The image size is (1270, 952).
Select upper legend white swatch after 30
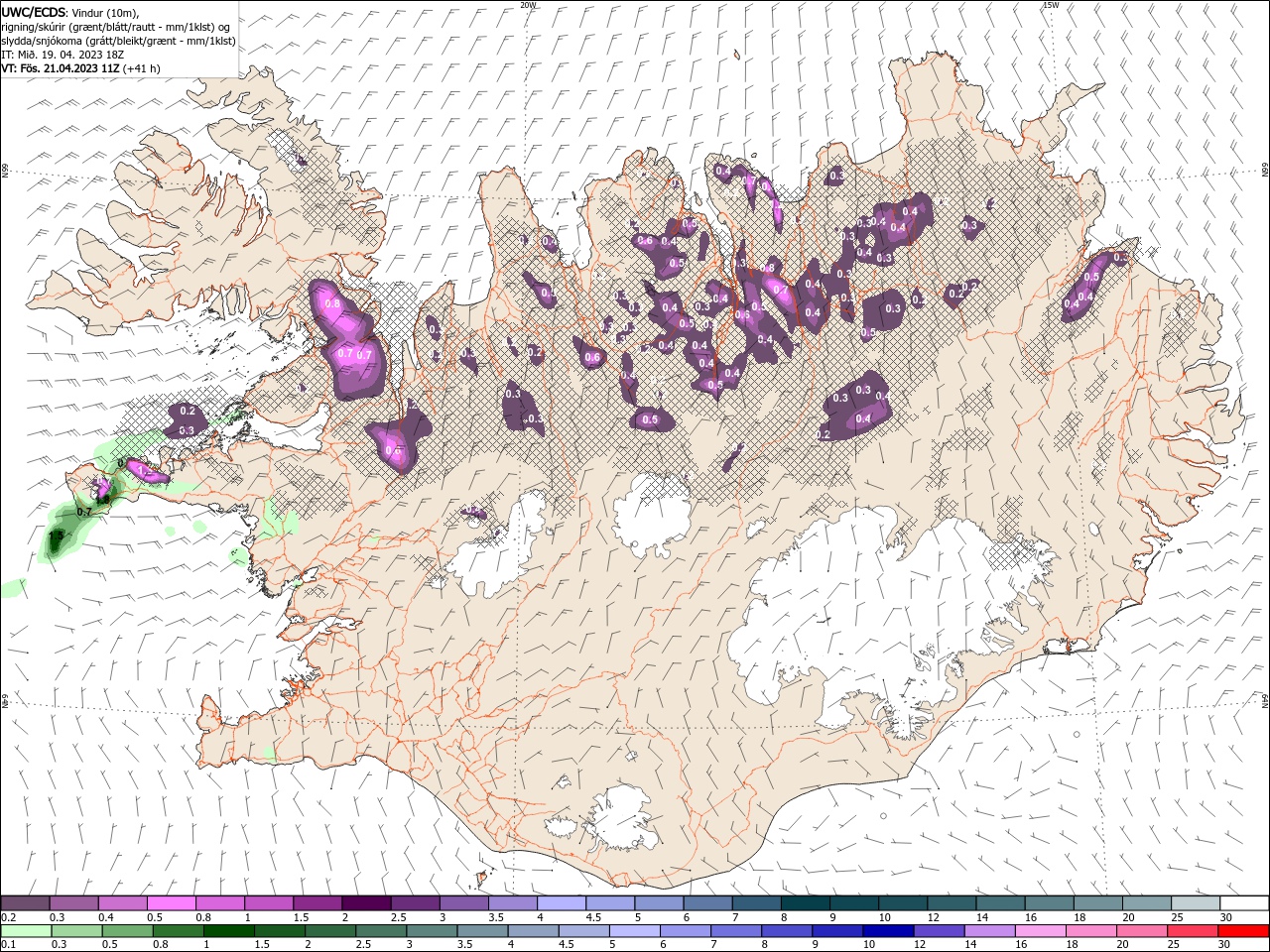[1245, 903]
